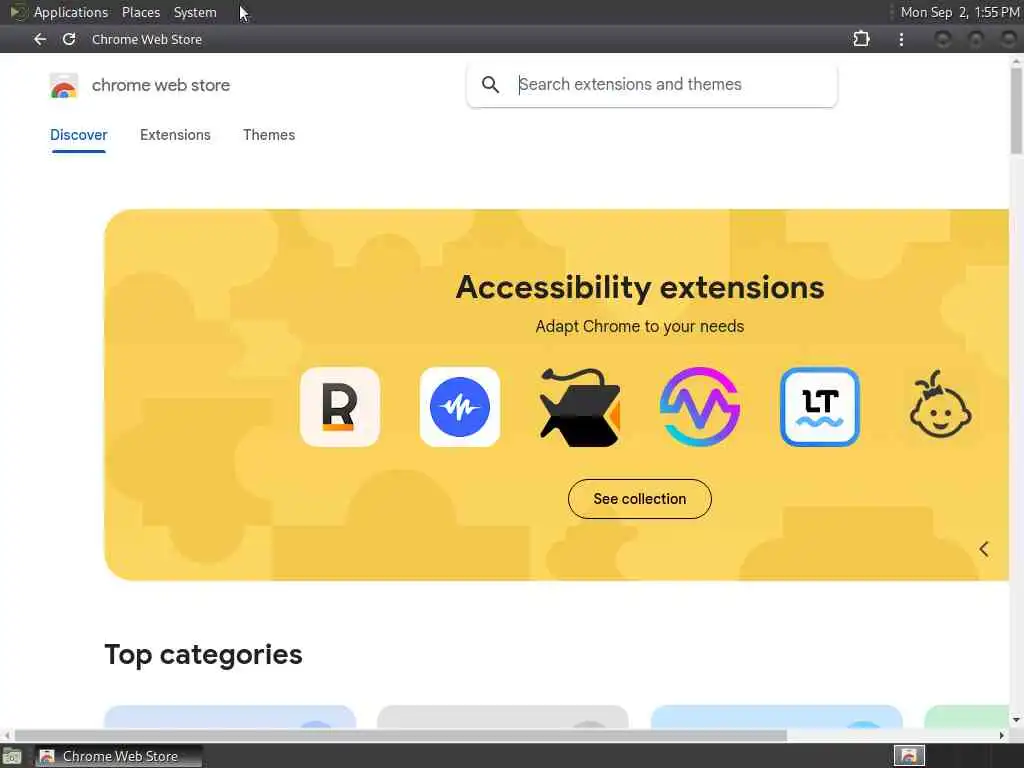Open the extensions puzzle icon
1024x768 pixels.
861,39
